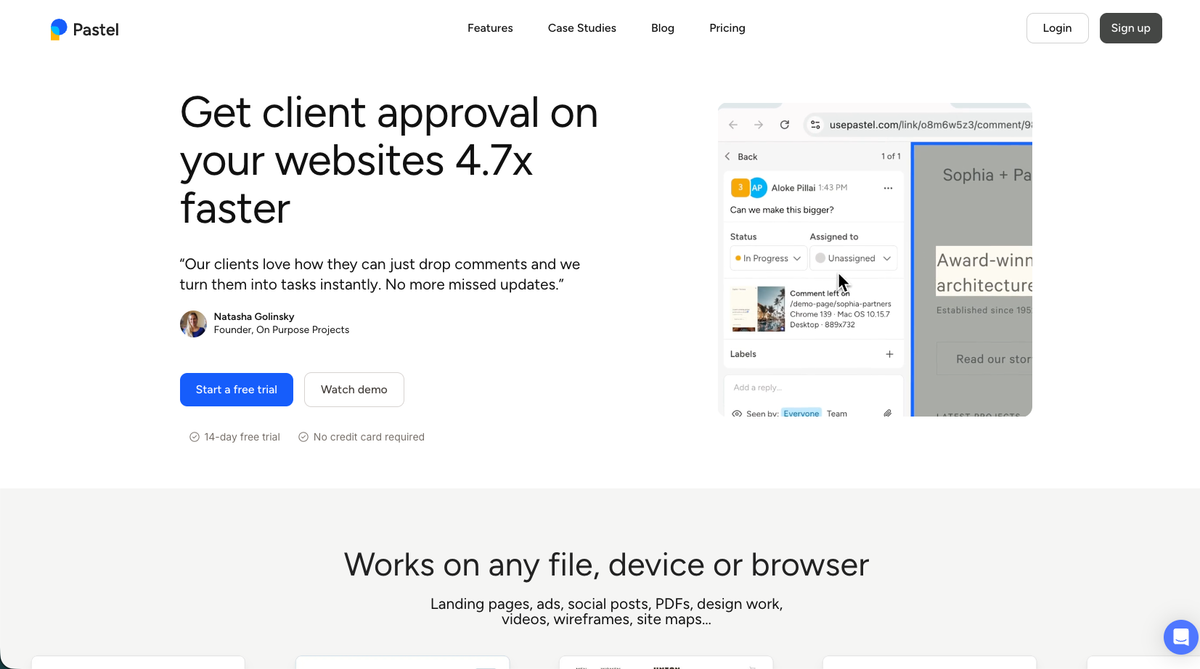Click the 'Can we make this bigger?' comment
This screenshot has height=669, width=1200.
[x=782, y=210]
